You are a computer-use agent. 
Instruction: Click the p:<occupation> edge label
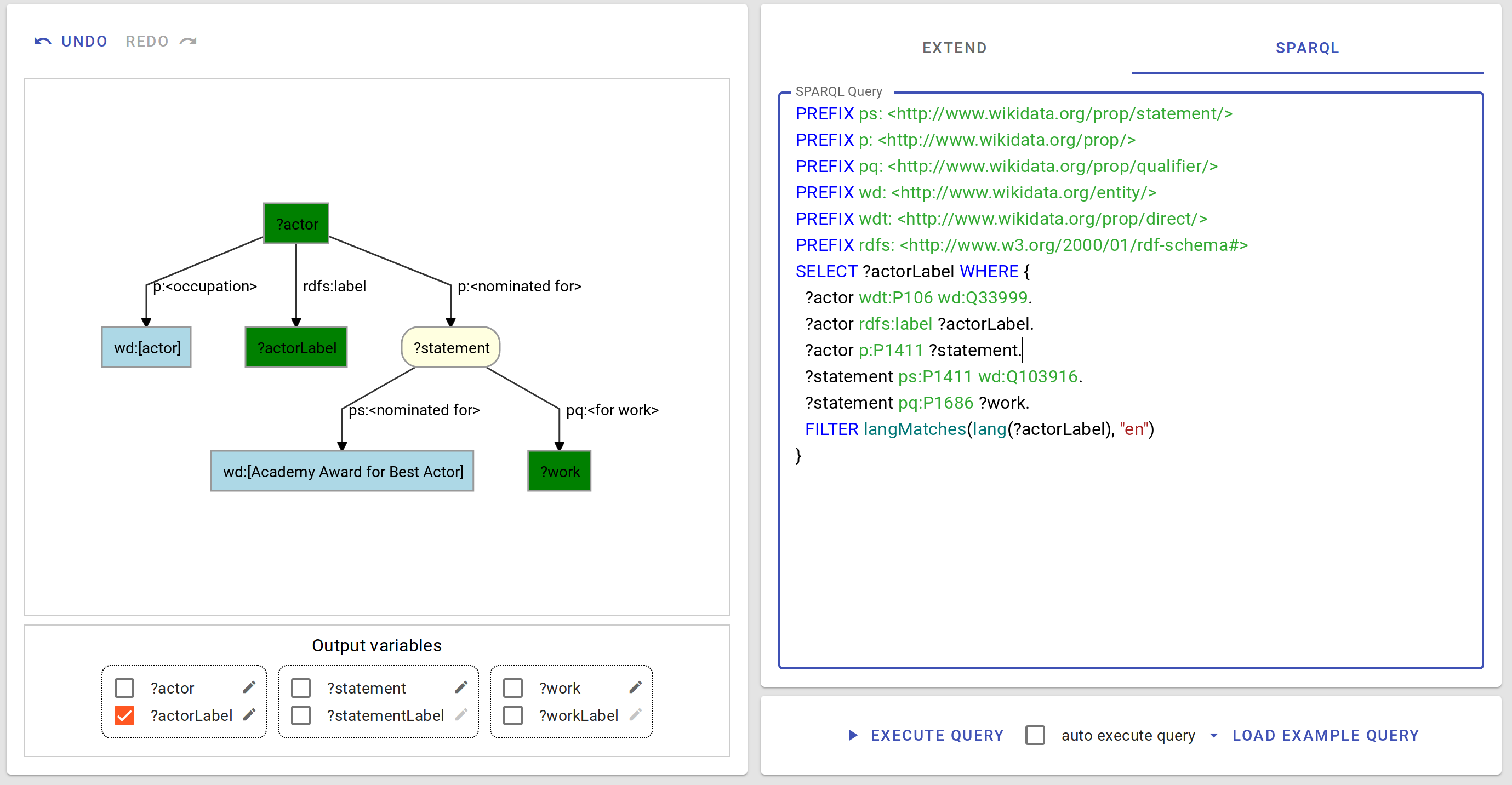point(205,286)
